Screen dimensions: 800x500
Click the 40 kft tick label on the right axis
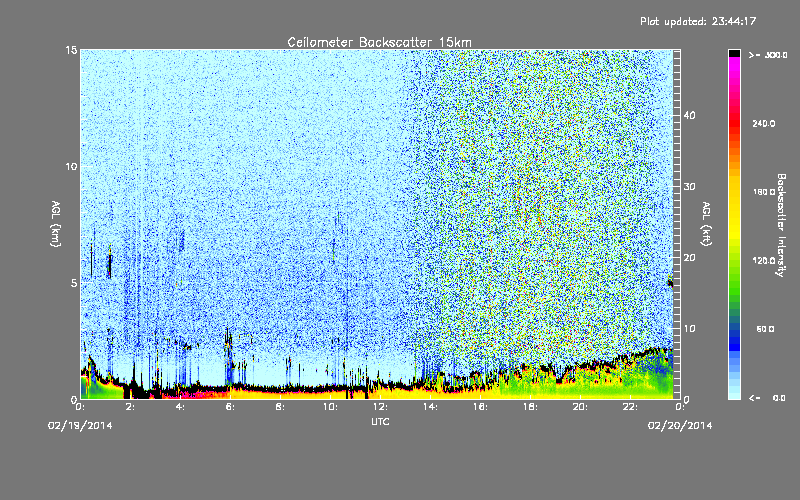point(689,115)
